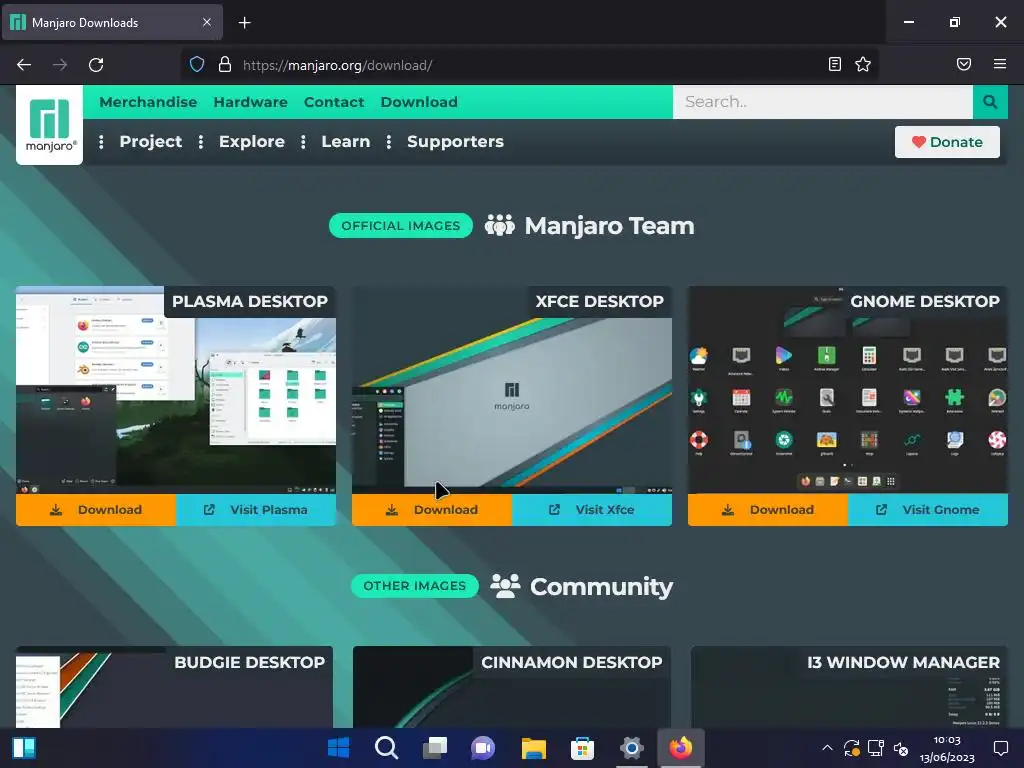Click the Donate button

(x=947, y=142)
